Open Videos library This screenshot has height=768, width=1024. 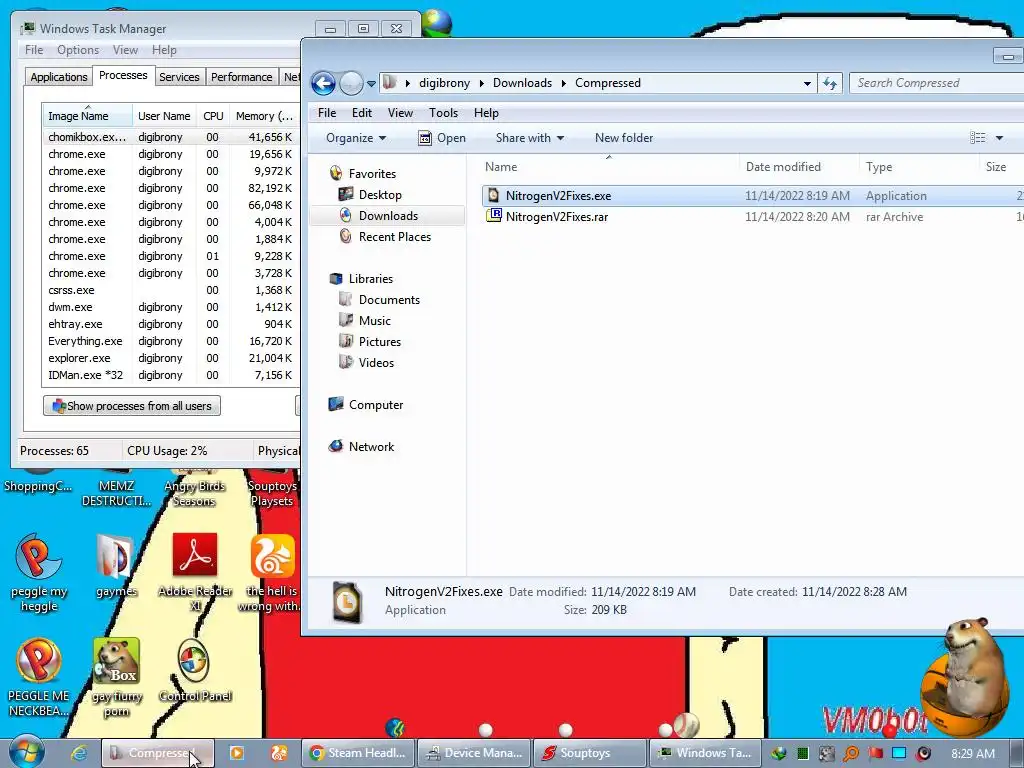click(376, 362)
